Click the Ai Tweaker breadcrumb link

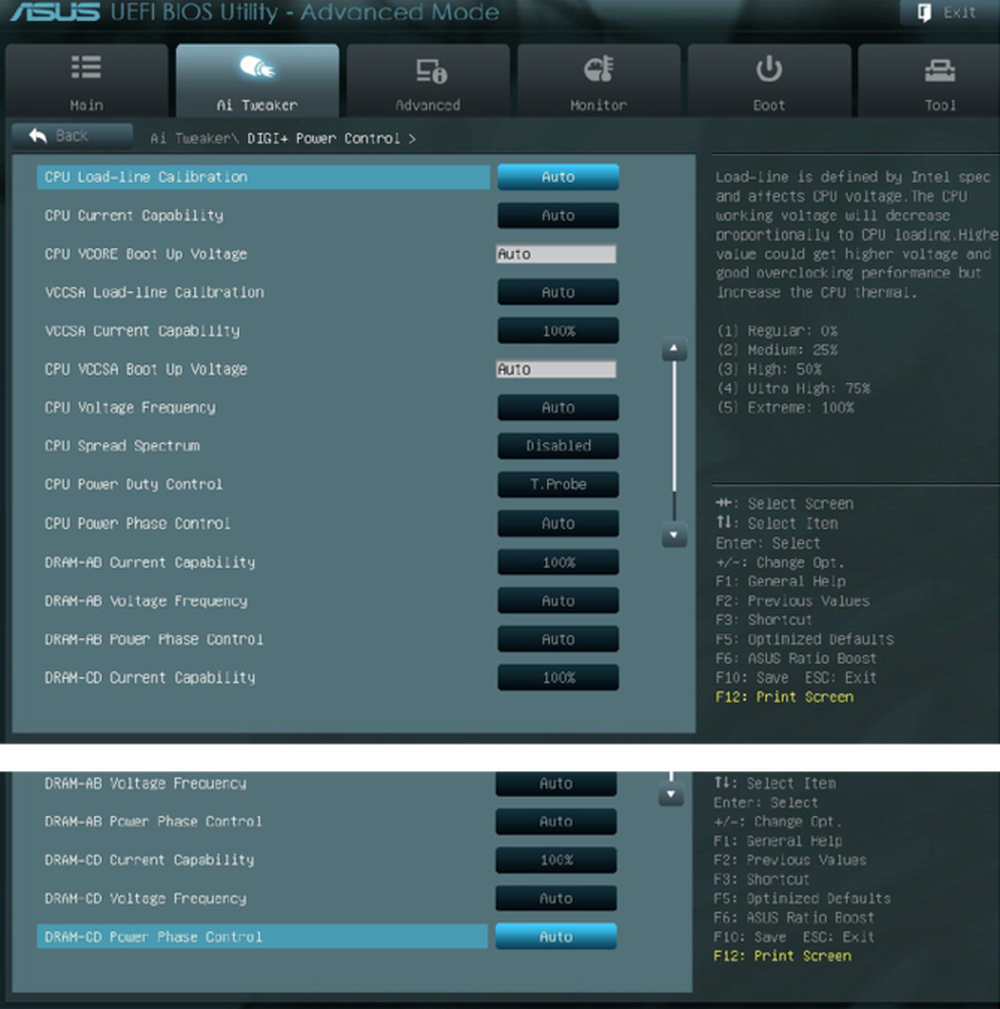click(191, 138)
